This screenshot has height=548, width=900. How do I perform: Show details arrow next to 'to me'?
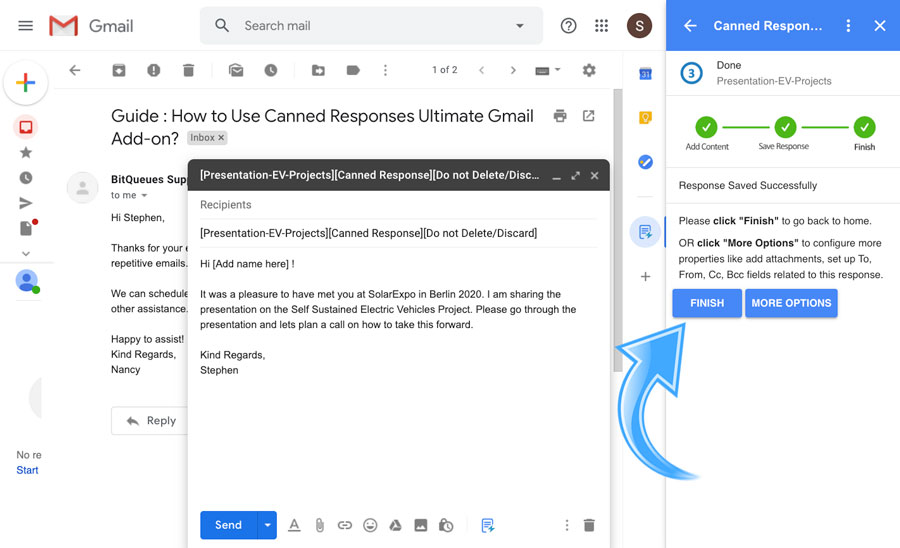click(145, 196)
